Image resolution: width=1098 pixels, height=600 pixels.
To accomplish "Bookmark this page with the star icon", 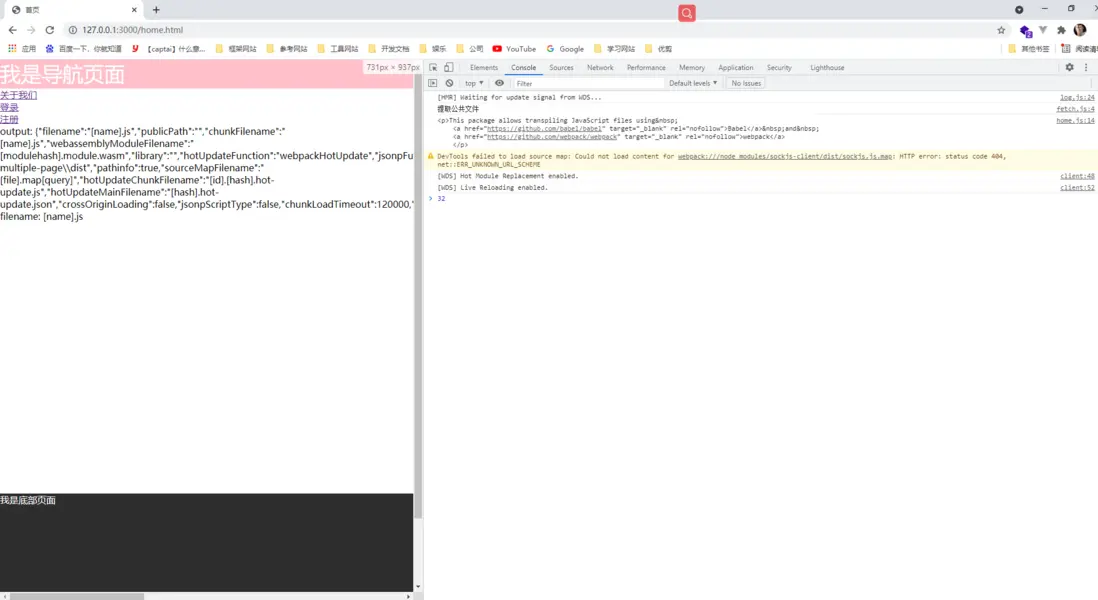I will pyautogui.click(x=1001, y=30).
